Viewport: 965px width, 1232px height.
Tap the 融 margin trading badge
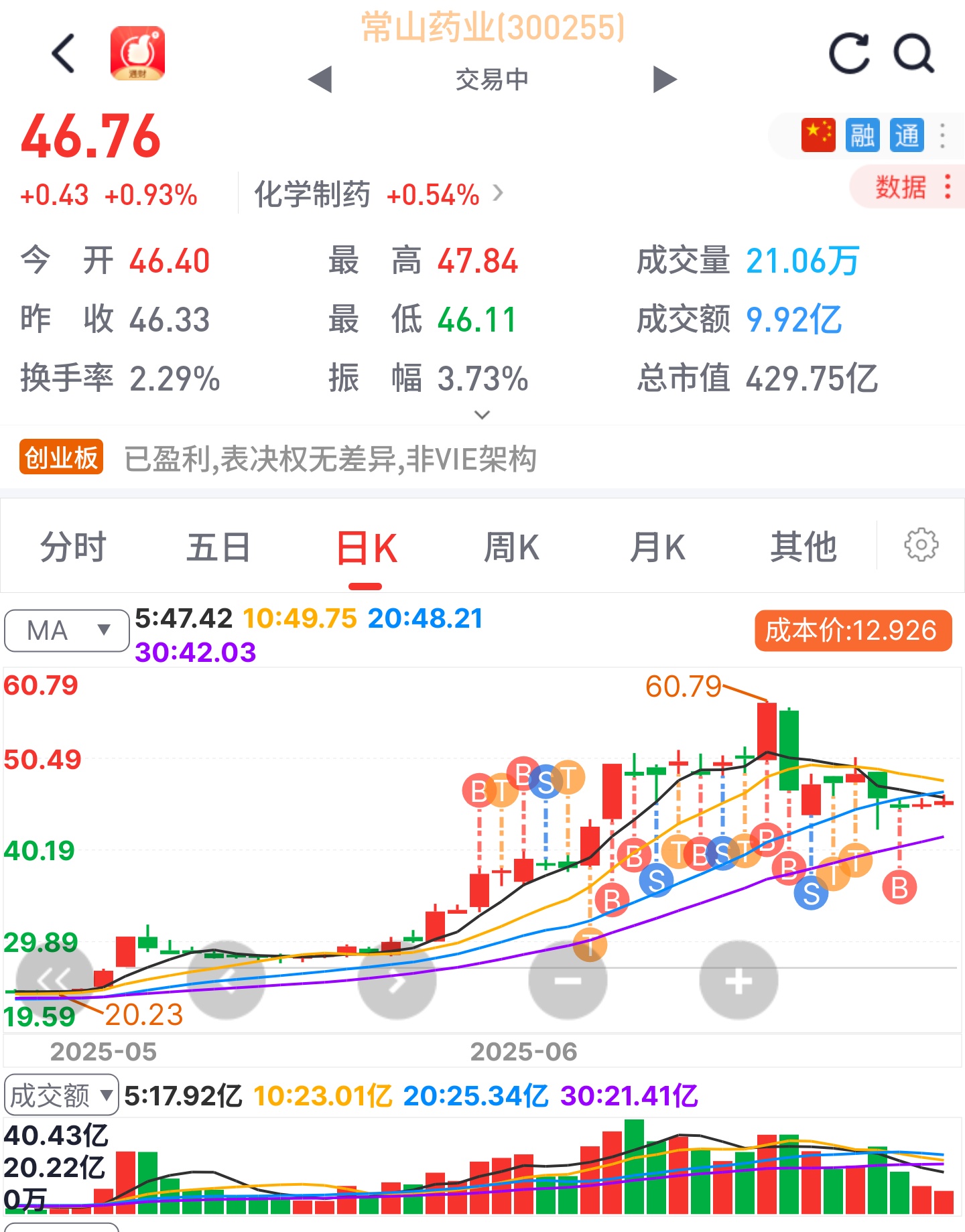point(862,135)
